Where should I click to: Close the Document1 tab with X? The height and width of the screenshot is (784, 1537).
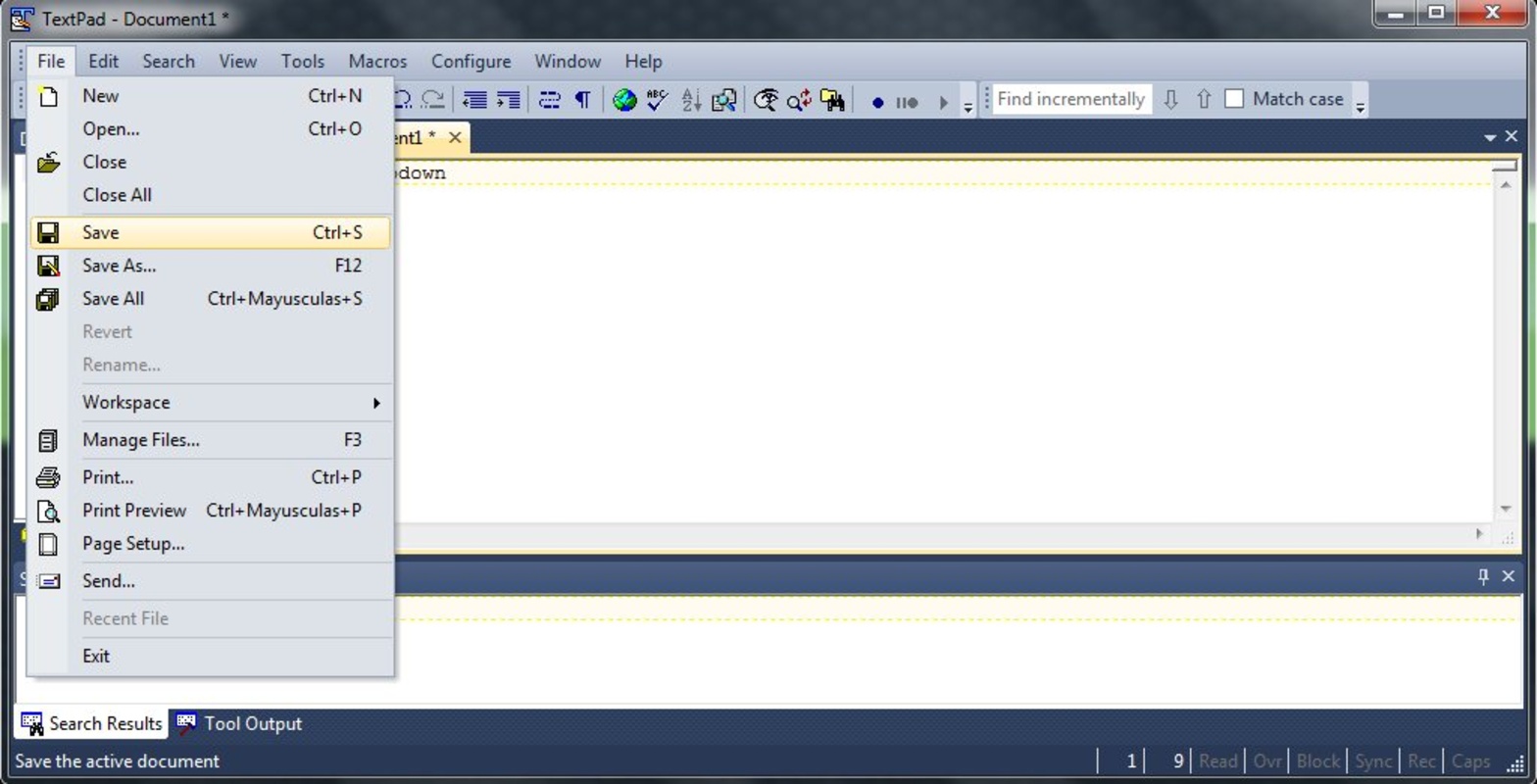455,138
